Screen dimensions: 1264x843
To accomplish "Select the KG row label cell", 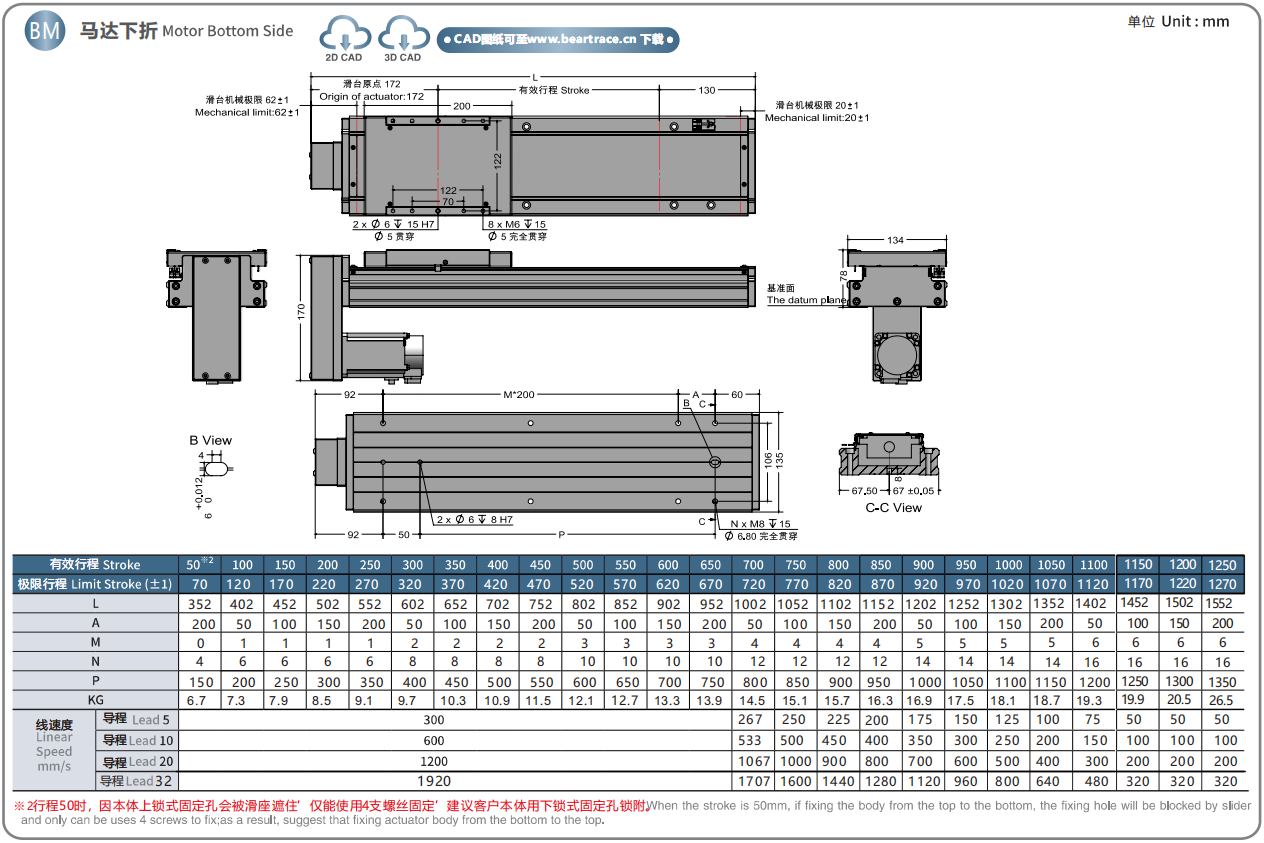I will (95, 700).
